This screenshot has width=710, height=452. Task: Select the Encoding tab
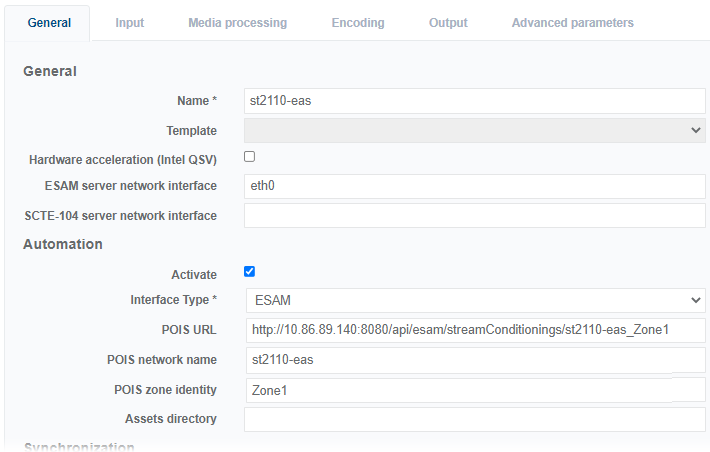358,23
